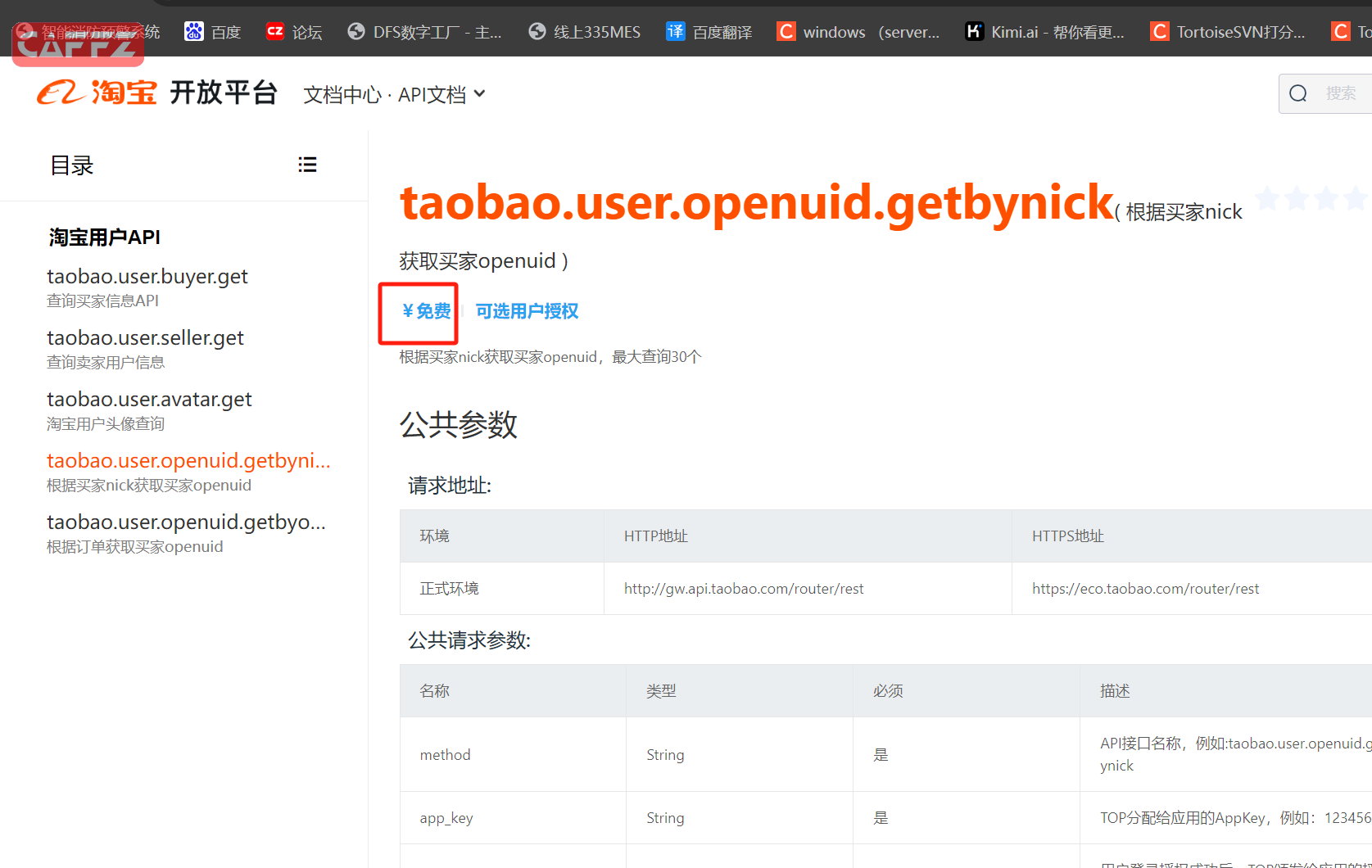
Task: Open the Baidu paw bookmark
Action: tap(212, 32)
